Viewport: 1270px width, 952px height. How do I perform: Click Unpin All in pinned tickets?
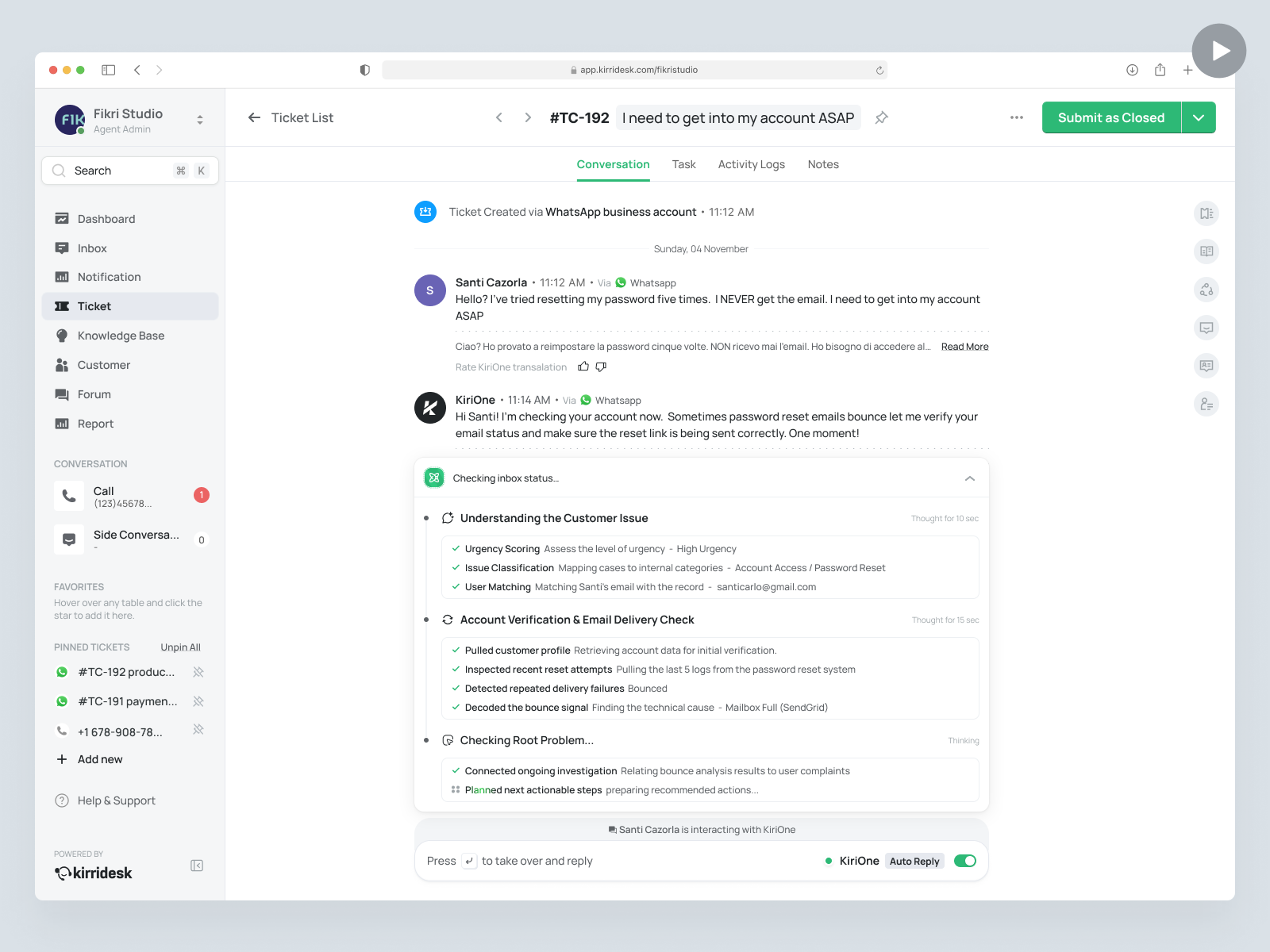(x=180, y=647)
